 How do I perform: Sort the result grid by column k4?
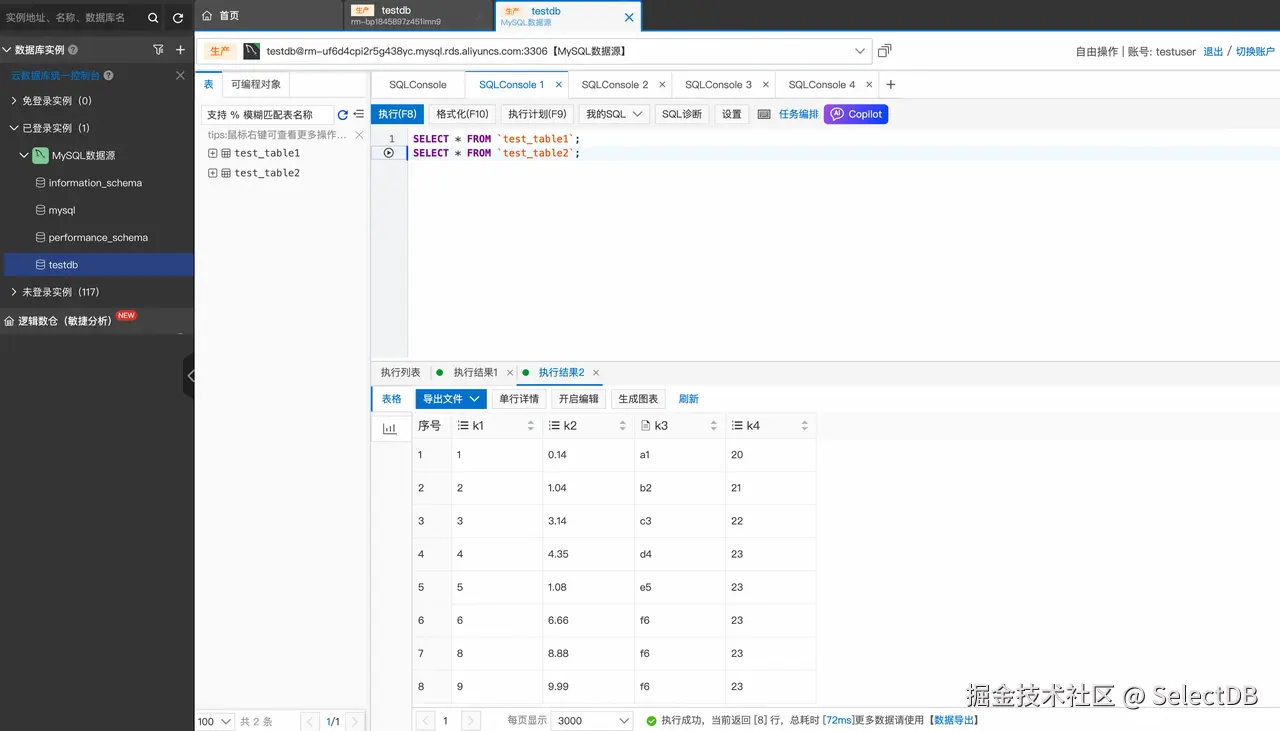click(x=805, y=426)
